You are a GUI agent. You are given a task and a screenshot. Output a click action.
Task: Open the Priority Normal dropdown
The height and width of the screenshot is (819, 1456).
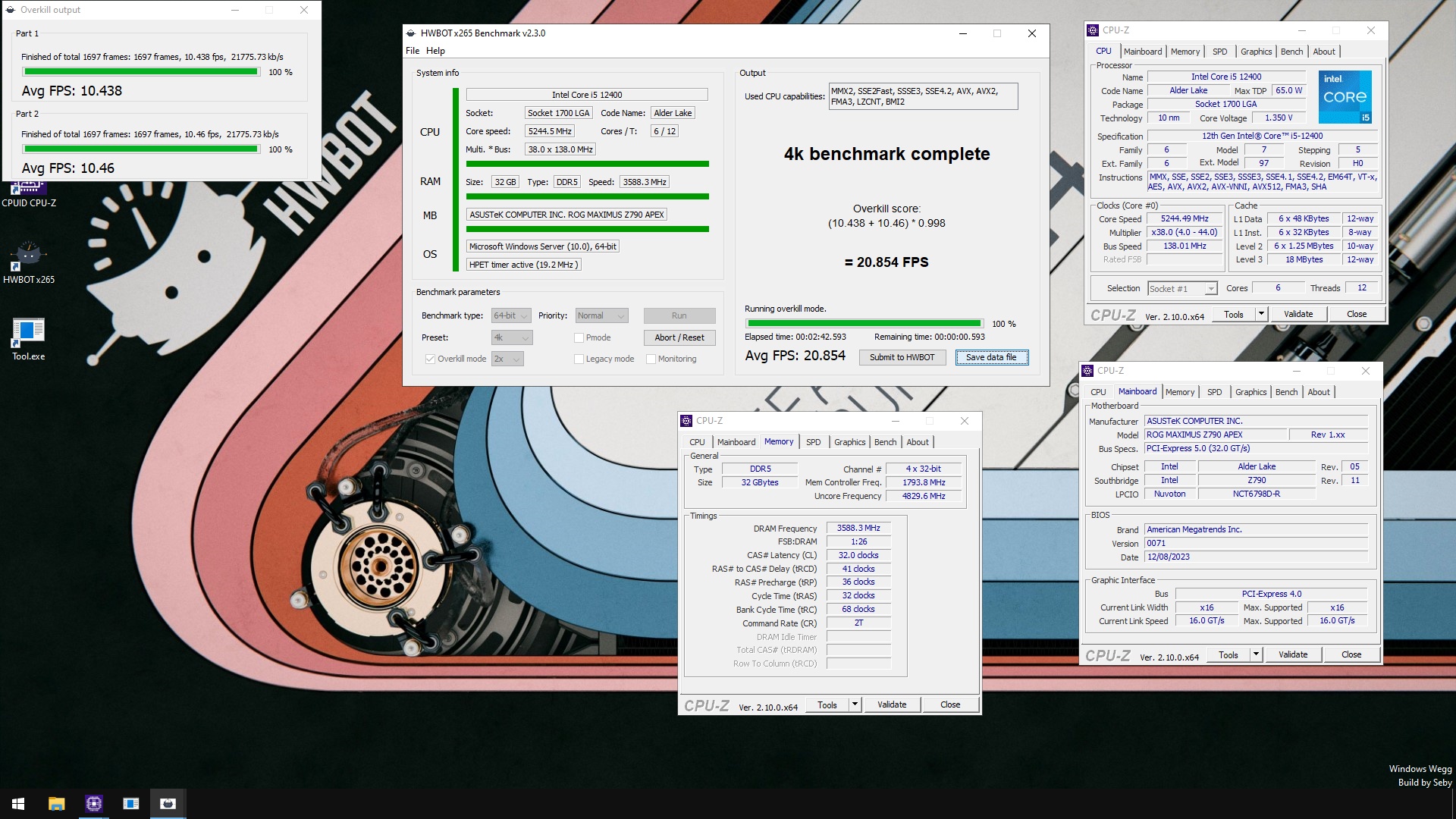click(x=601, y=316)
